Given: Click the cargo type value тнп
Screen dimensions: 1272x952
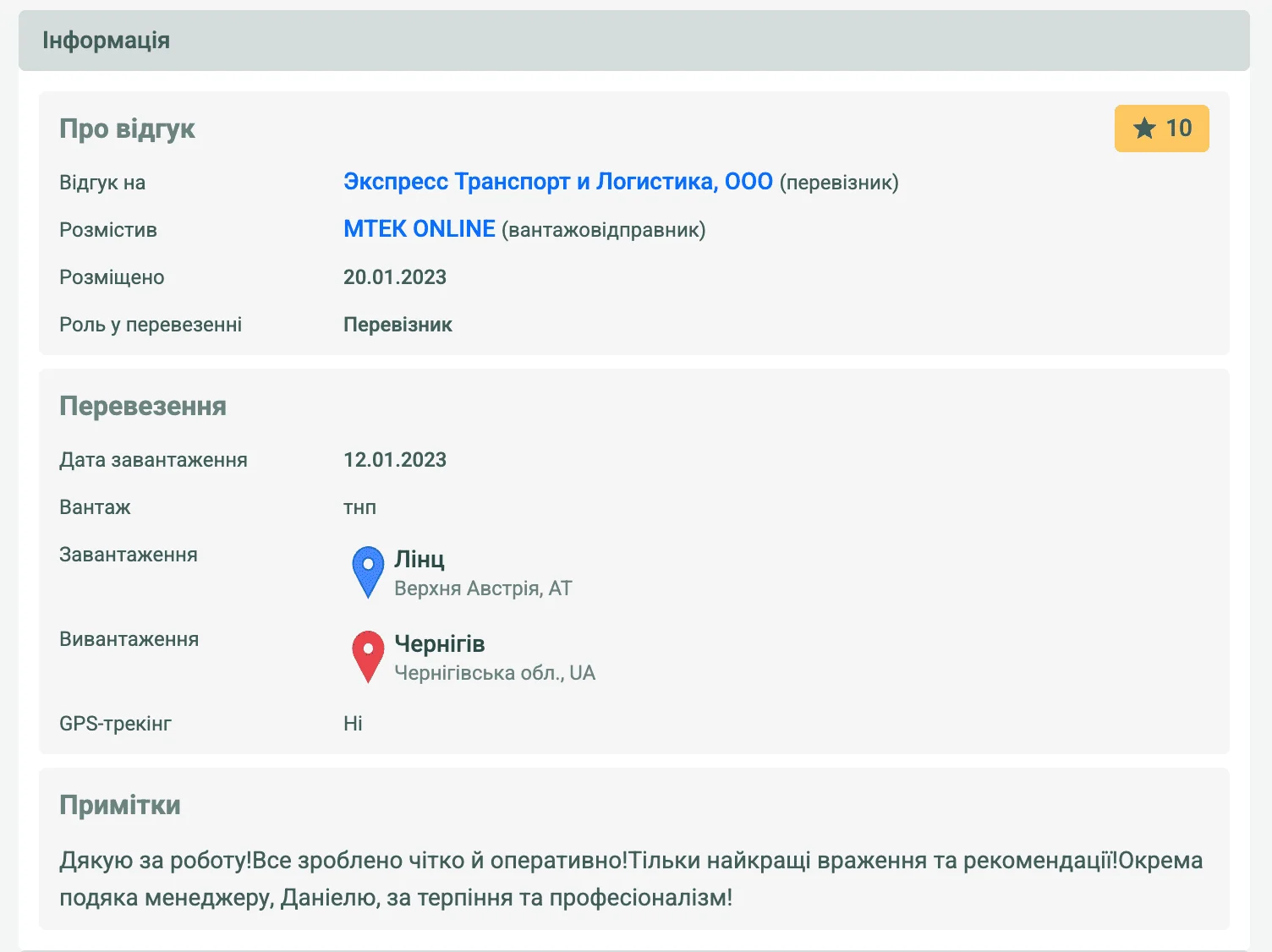Looking at the screenshot, I should [359, 507].
